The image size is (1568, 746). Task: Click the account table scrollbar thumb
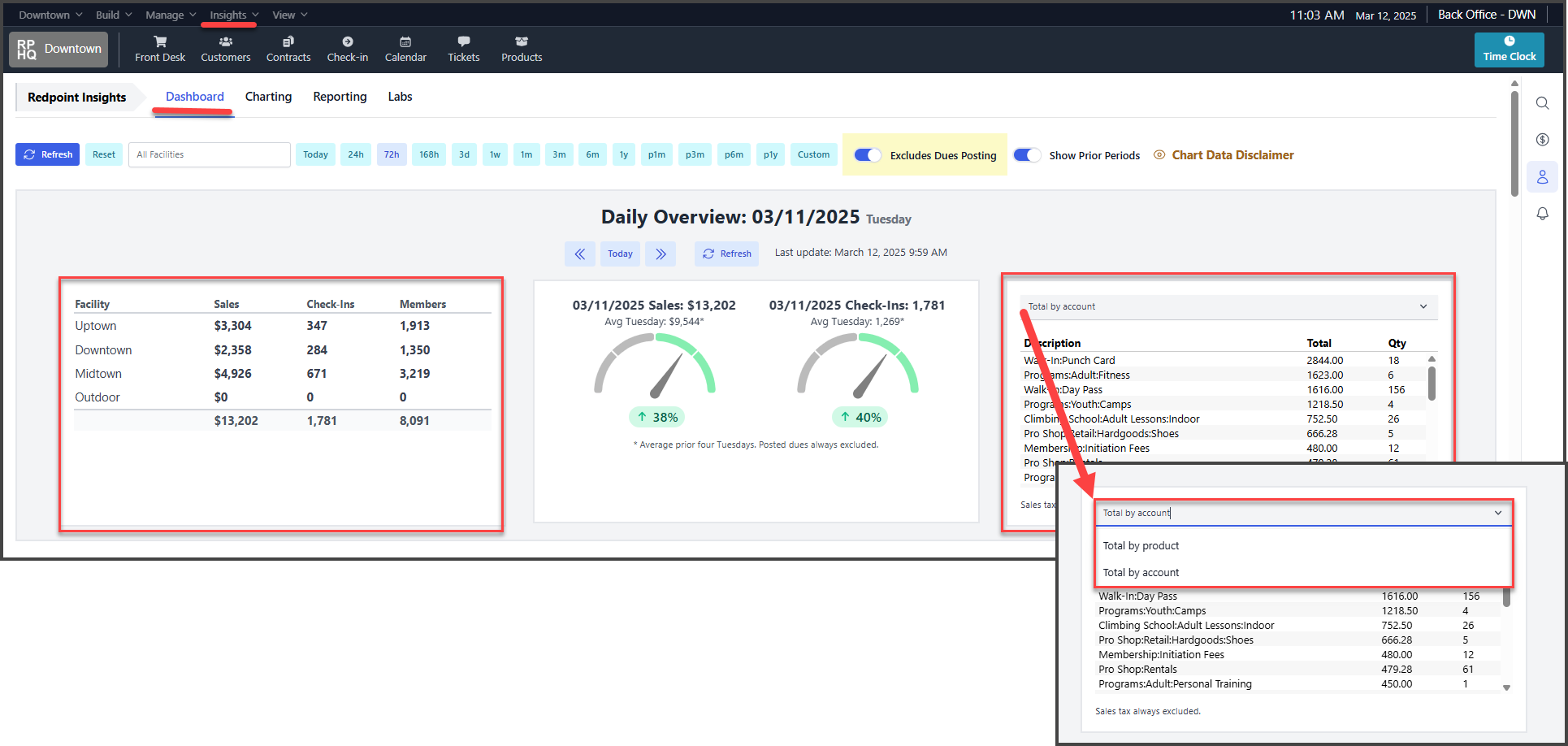[x=1432, y=383]
